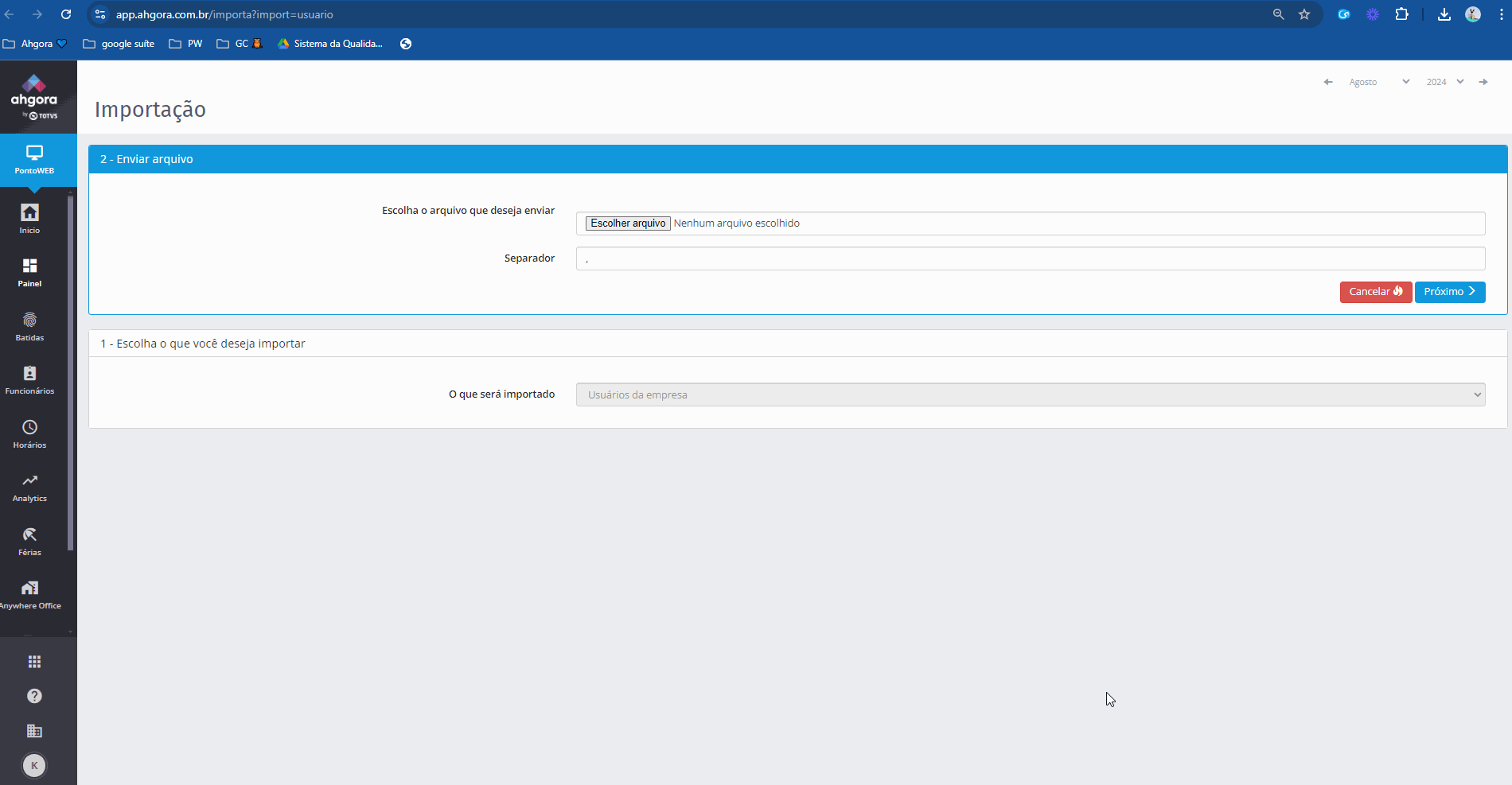The image size is (1512, 785).
Task: Open the browser three-dot menu
Action: [1501, 14]
